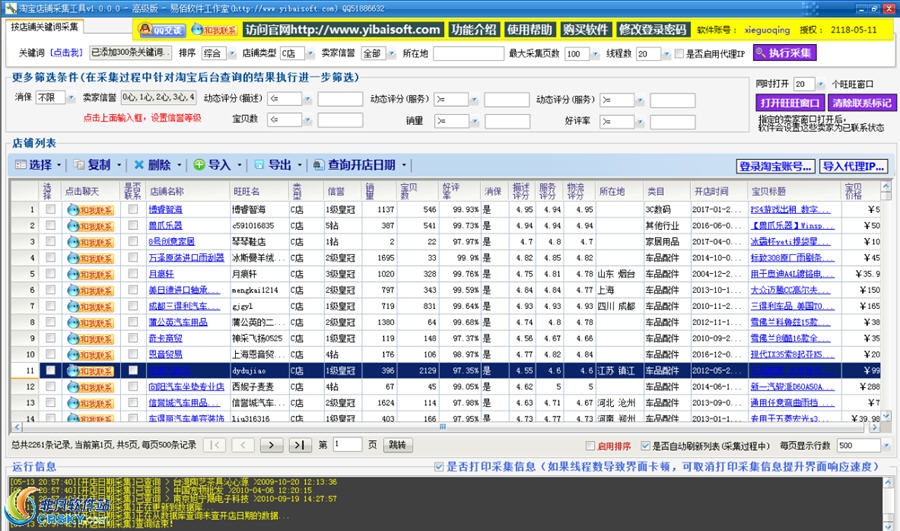Open 修改登录密码 in the top banner
This screenshot has width=900, height=531.
653,29
